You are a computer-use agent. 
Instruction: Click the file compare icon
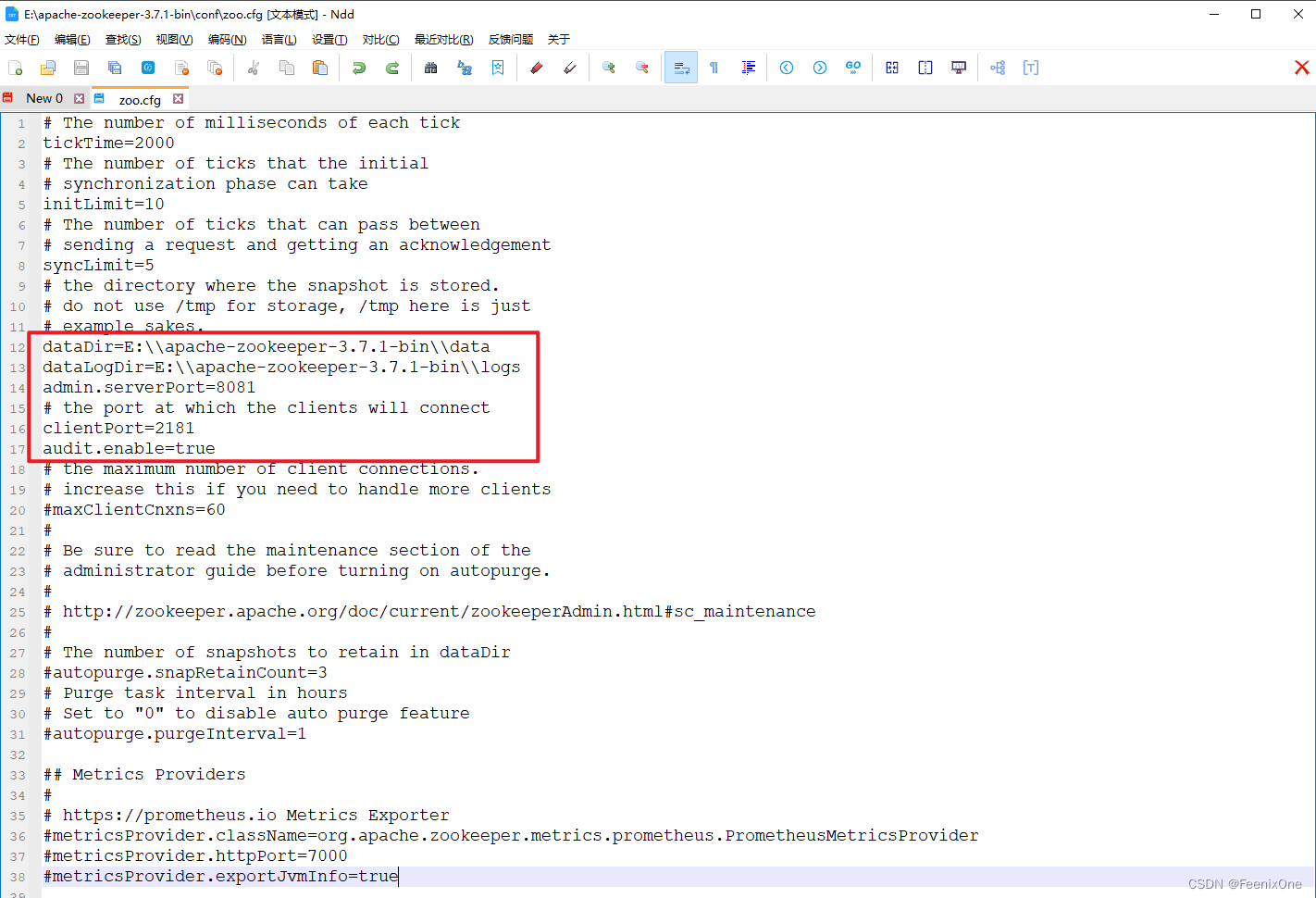pos(892,68)
